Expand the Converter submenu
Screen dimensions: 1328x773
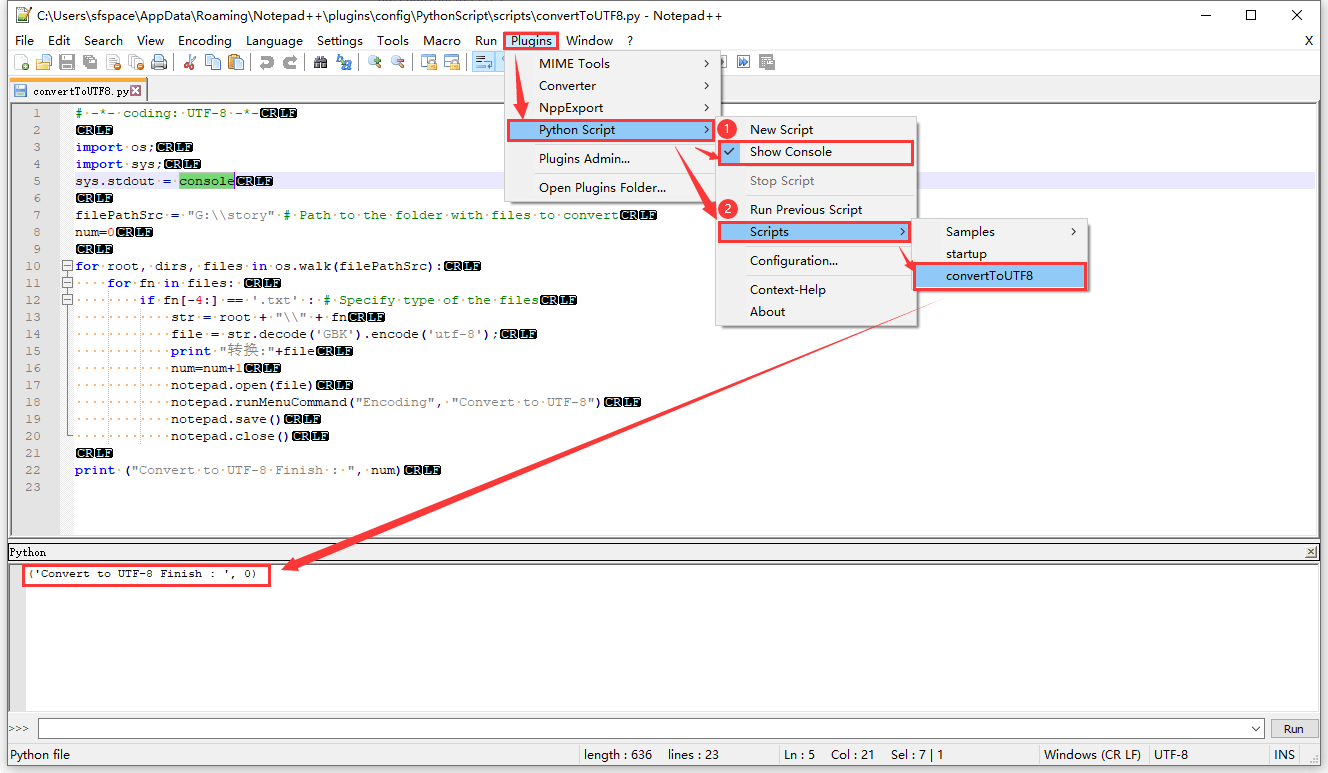(611, 85)
